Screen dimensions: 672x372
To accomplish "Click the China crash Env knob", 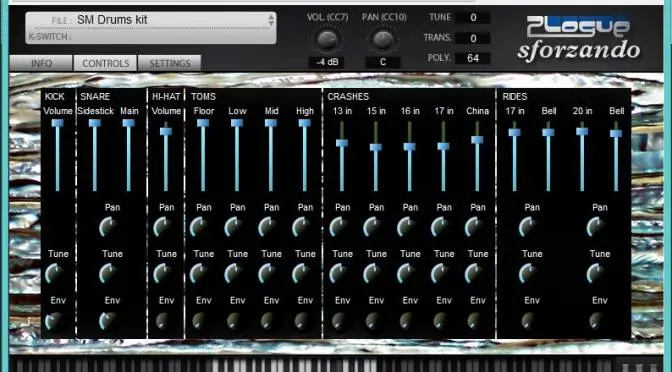I will [474, 321].
